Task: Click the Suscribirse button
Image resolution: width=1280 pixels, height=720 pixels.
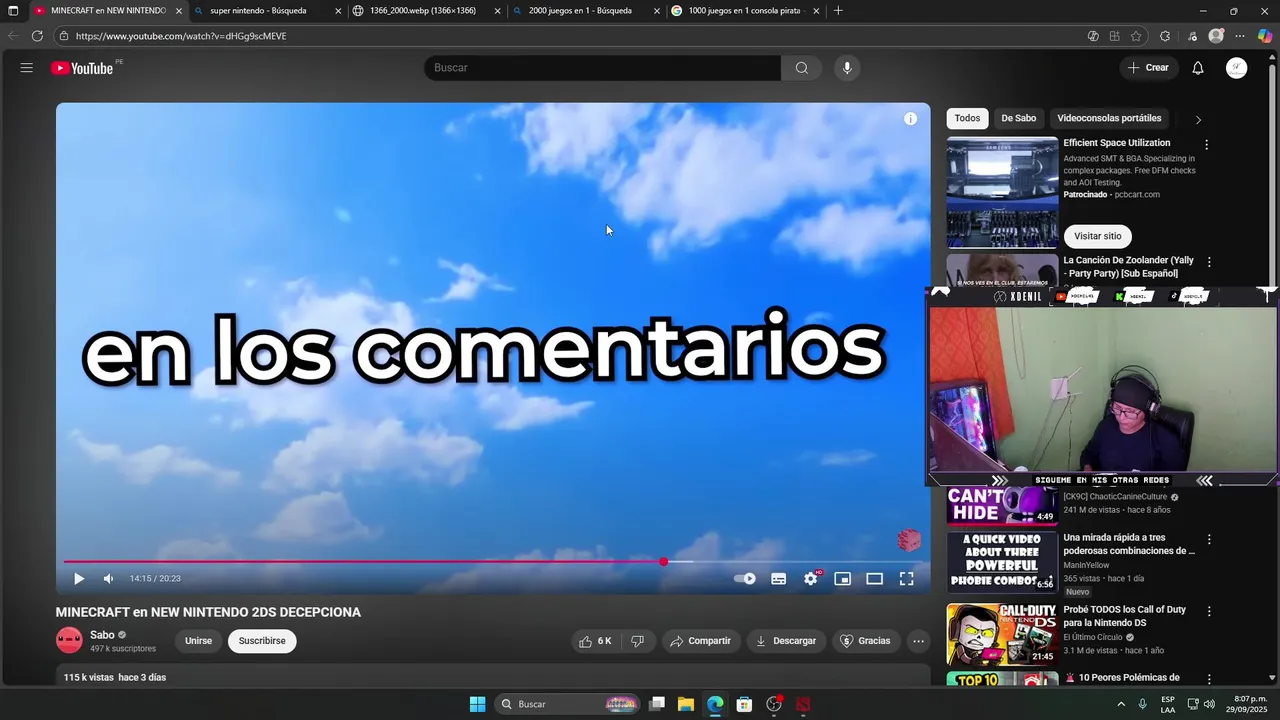Action: 262,641
